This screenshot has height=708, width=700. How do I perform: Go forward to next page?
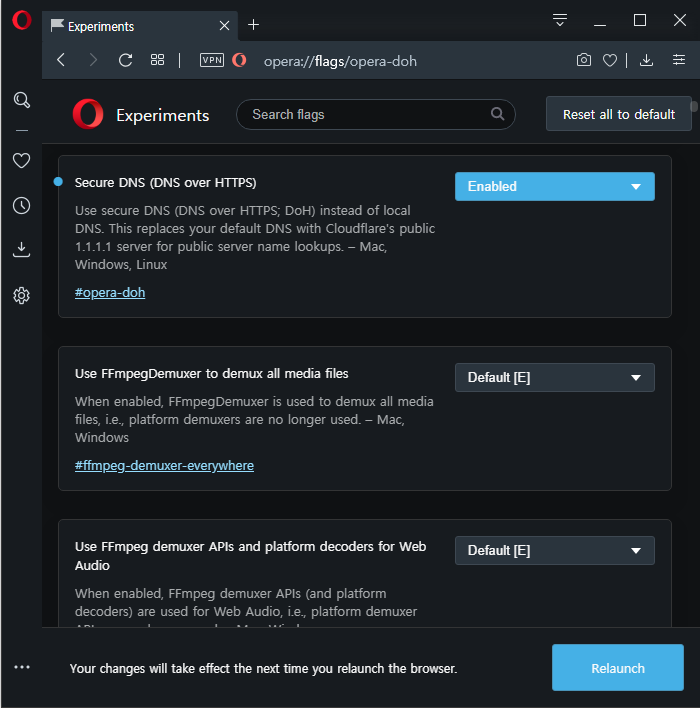(x=93, y=60)
